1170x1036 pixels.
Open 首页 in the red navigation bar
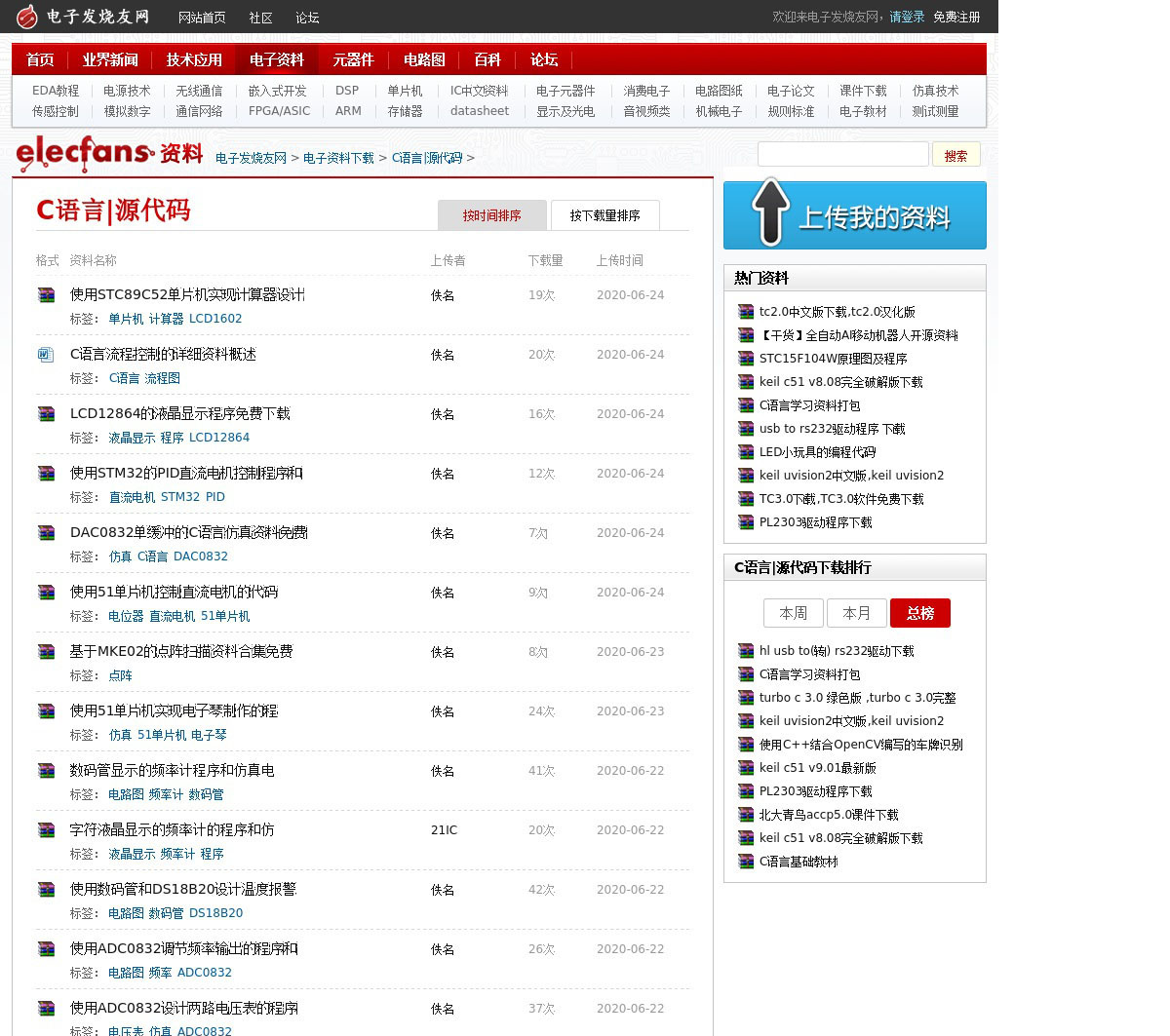pos(40,59)
